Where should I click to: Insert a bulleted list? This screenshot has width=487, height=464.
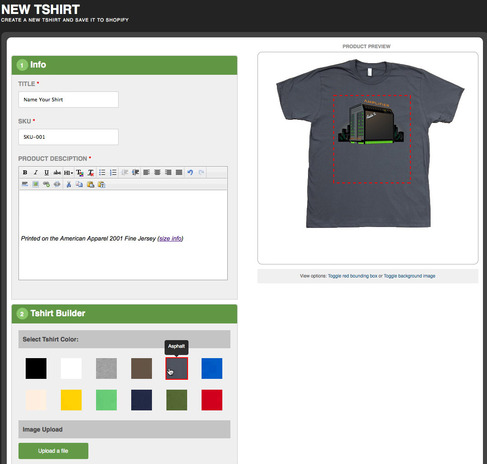click(x=102, y=172)
